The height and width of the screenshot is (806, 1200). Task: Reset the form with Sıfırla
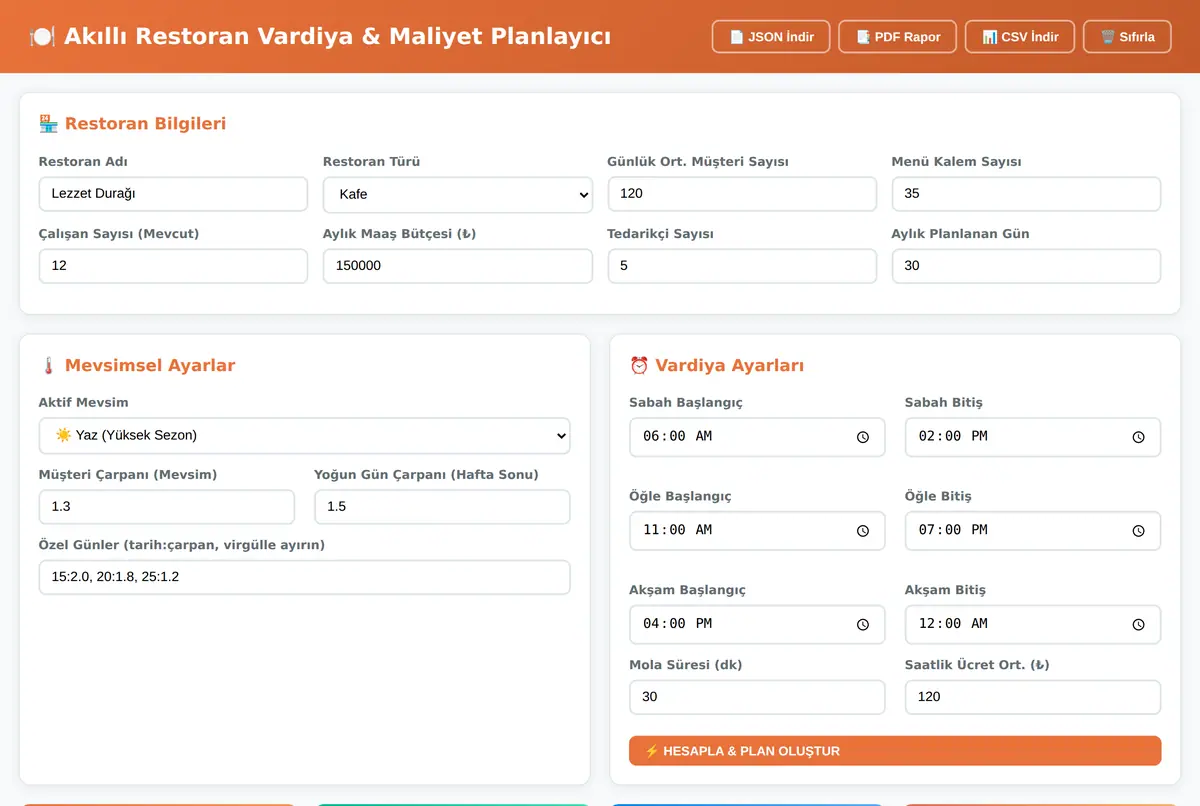(1127, 37)
